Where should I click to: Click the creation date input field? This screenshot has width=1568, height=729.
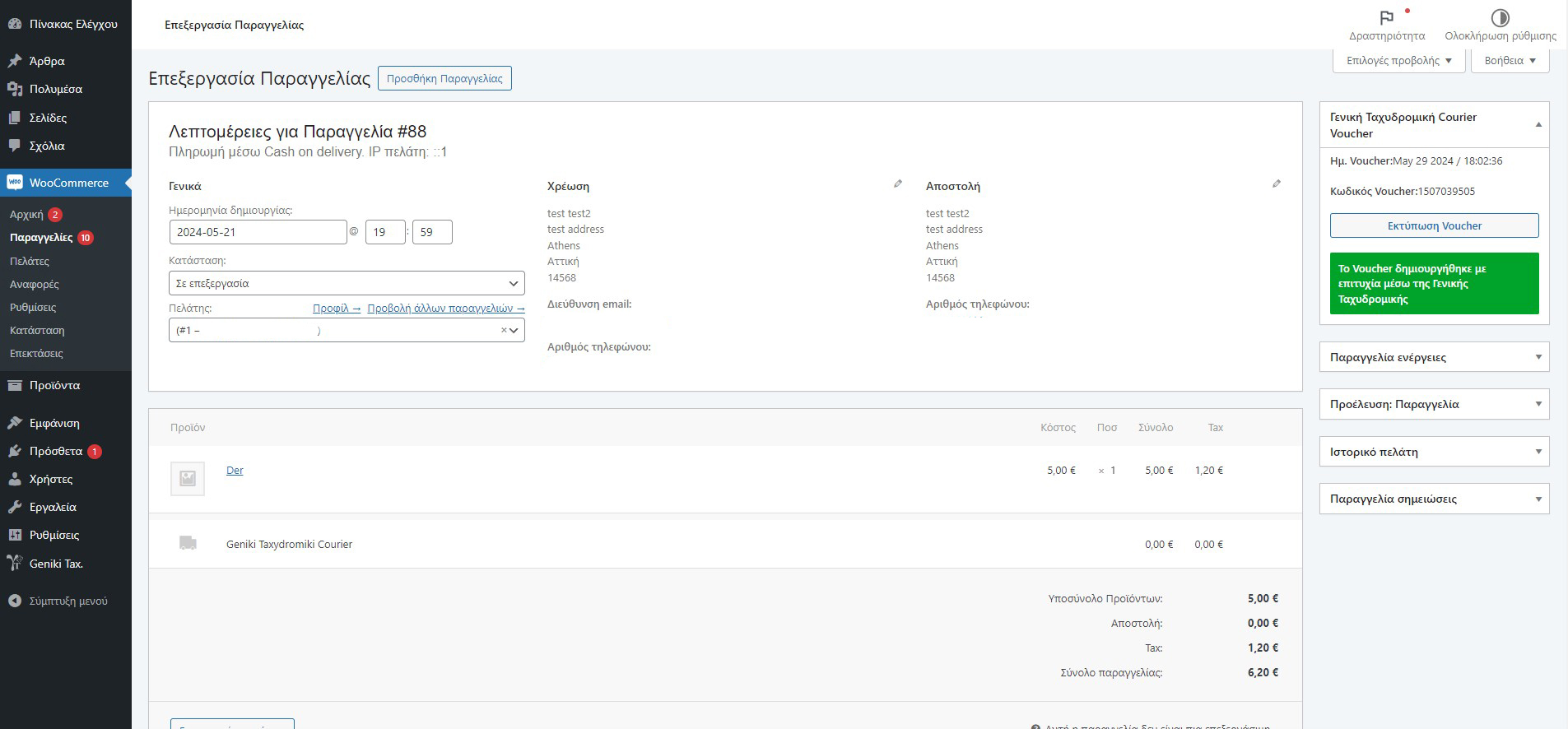(x=258, y=232)
